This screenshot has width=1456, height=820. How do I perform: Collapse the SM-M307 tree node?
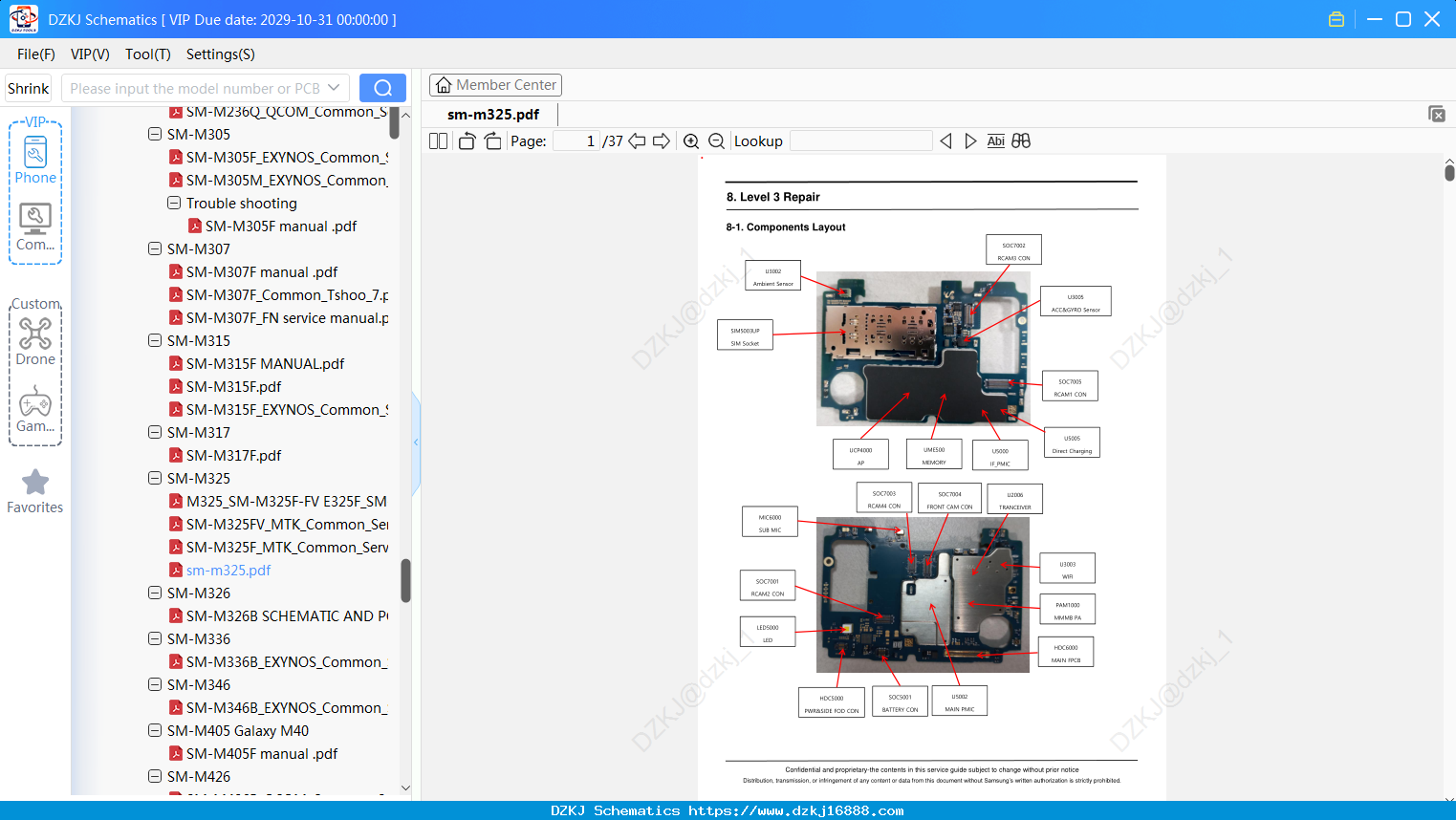click(x=155, y=248)
